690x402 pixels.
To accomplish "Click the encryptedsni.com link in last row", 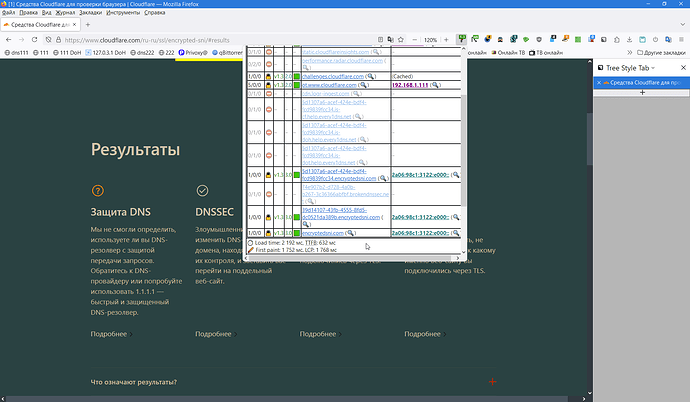I will 323,233.
